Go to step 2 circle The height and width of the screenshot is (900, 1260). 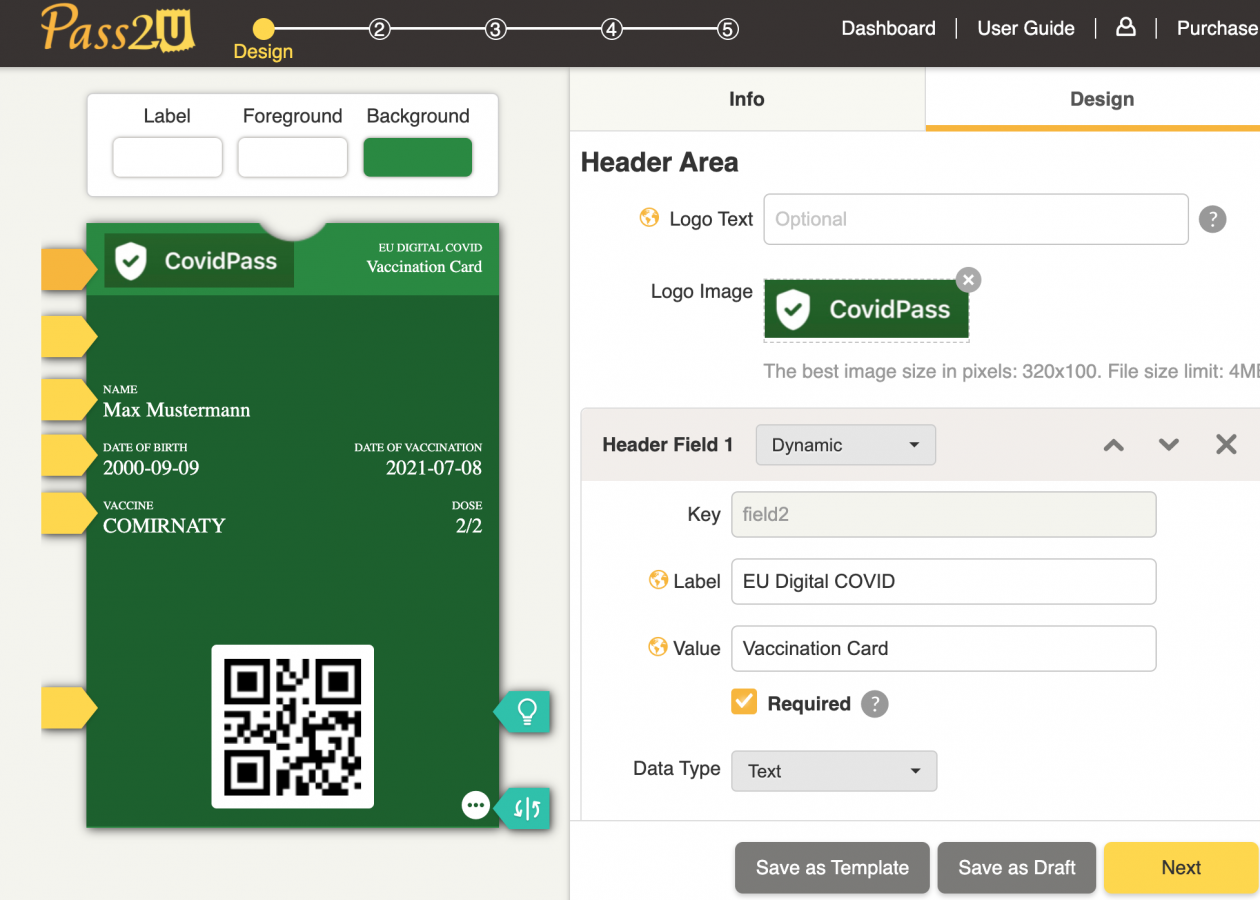pyautogui.click(x=379, y=29)
